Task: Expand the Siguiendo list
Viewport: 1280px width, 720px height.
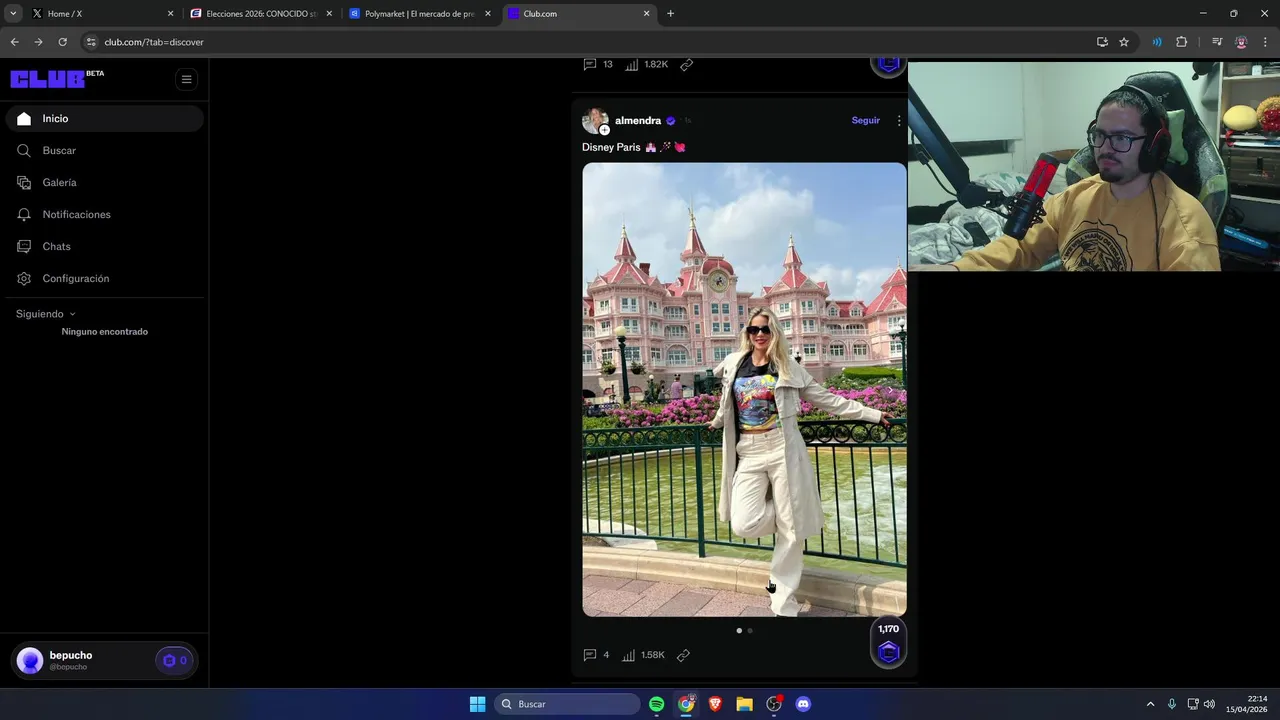Action: [x=46, y=314]
